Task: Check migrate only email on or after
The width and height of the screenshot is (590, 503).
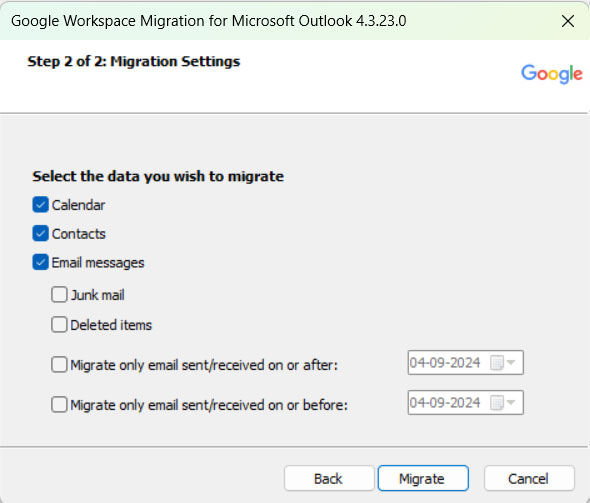Action: click(59, 365)
